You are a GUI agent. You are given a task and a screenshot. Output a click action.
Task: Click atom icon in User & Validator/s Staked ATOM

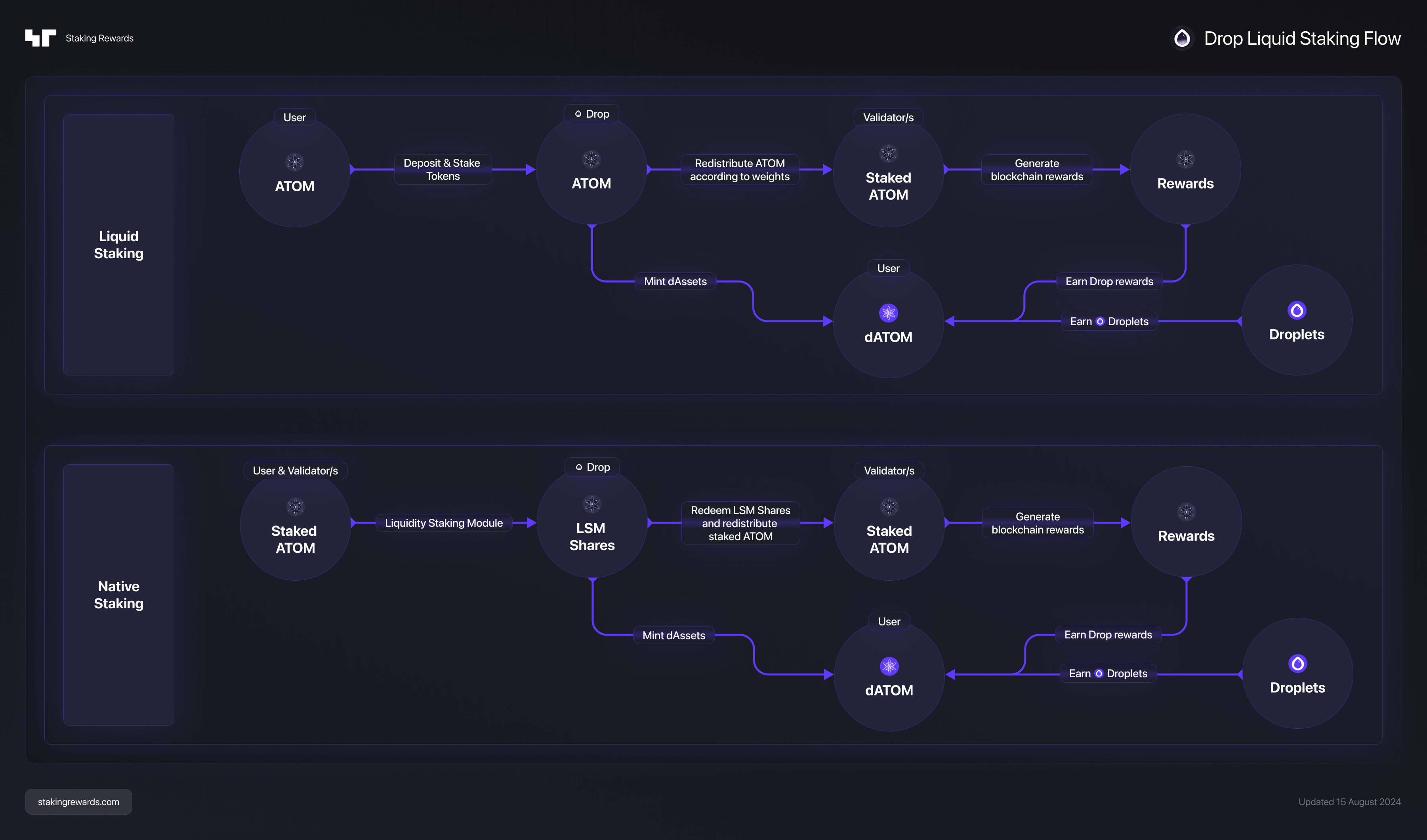point(295,507)
